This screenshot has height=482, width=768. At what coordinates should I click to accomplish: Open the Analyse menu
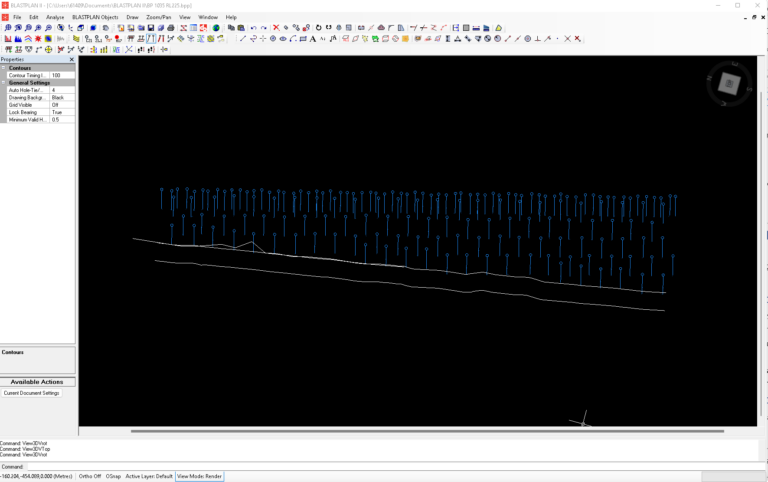point(55,17)
